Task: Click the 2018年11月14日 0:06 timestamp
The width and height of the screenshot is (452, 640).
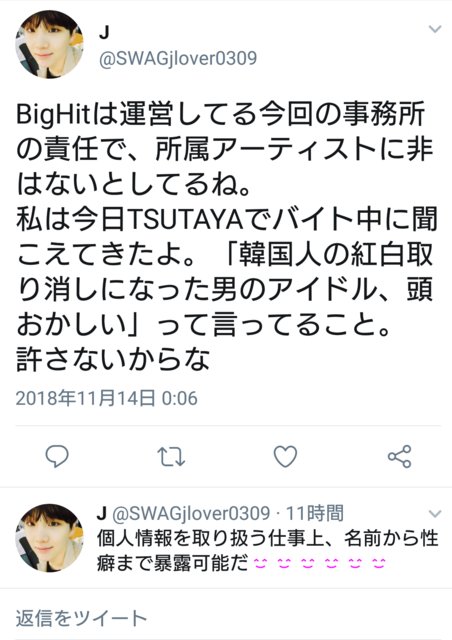Action: click(x=107, y=398)
